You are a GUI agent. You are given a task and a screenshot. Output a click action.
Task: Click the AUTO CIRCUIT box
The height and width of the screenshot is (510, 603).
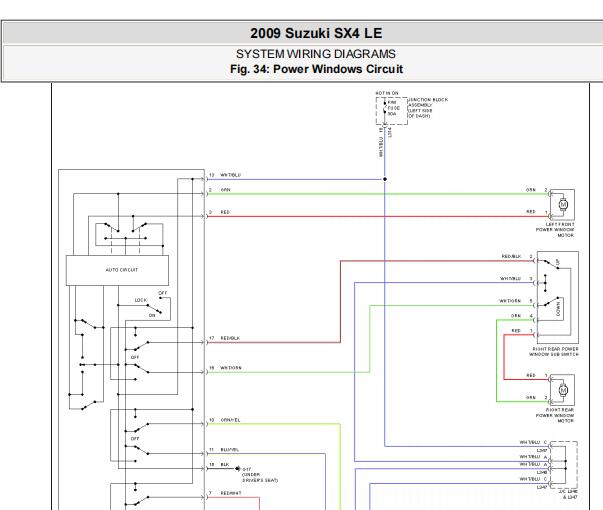tap(117, 270)
